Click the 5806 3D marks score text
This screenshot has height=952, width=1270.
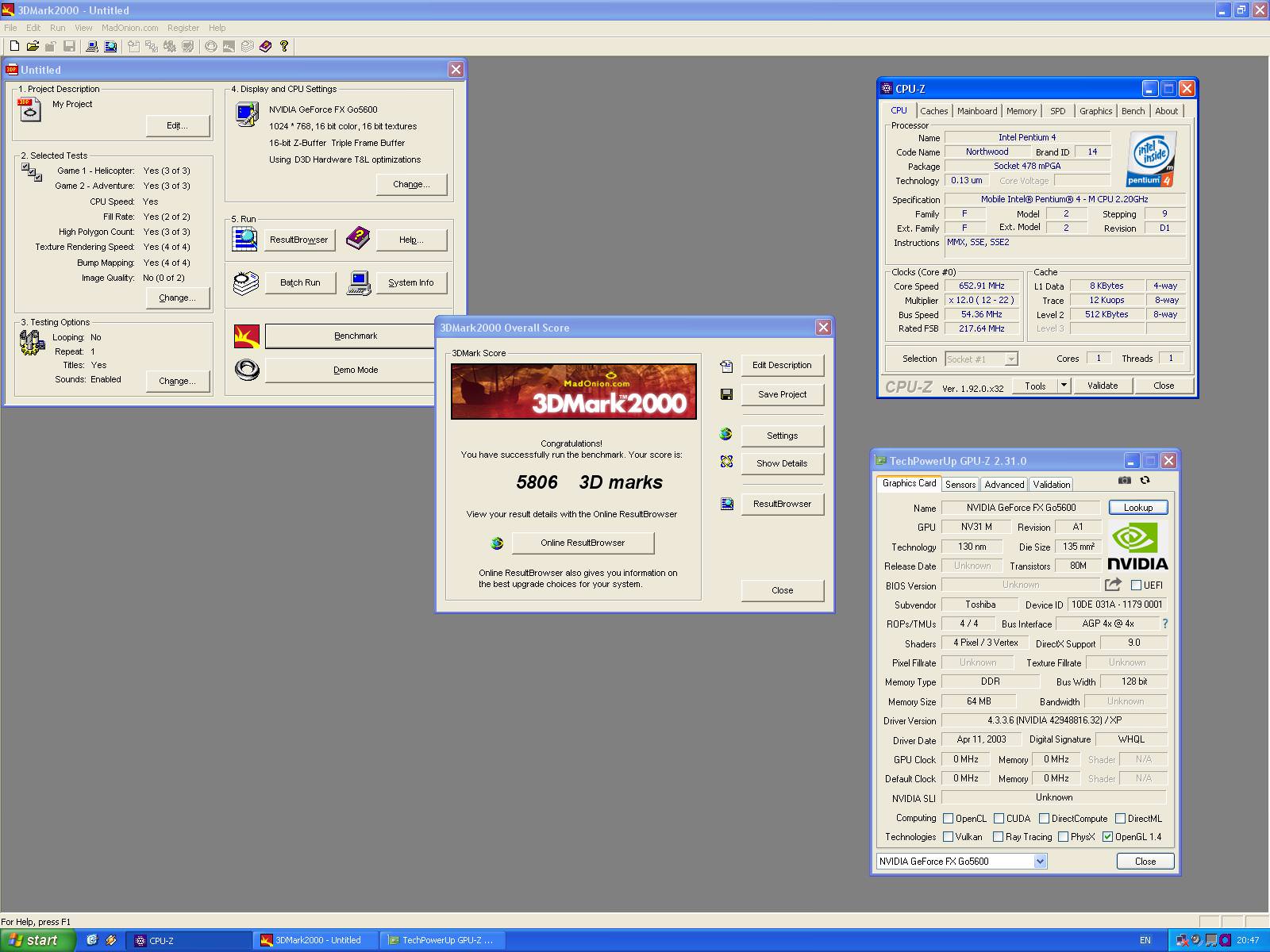589,482
